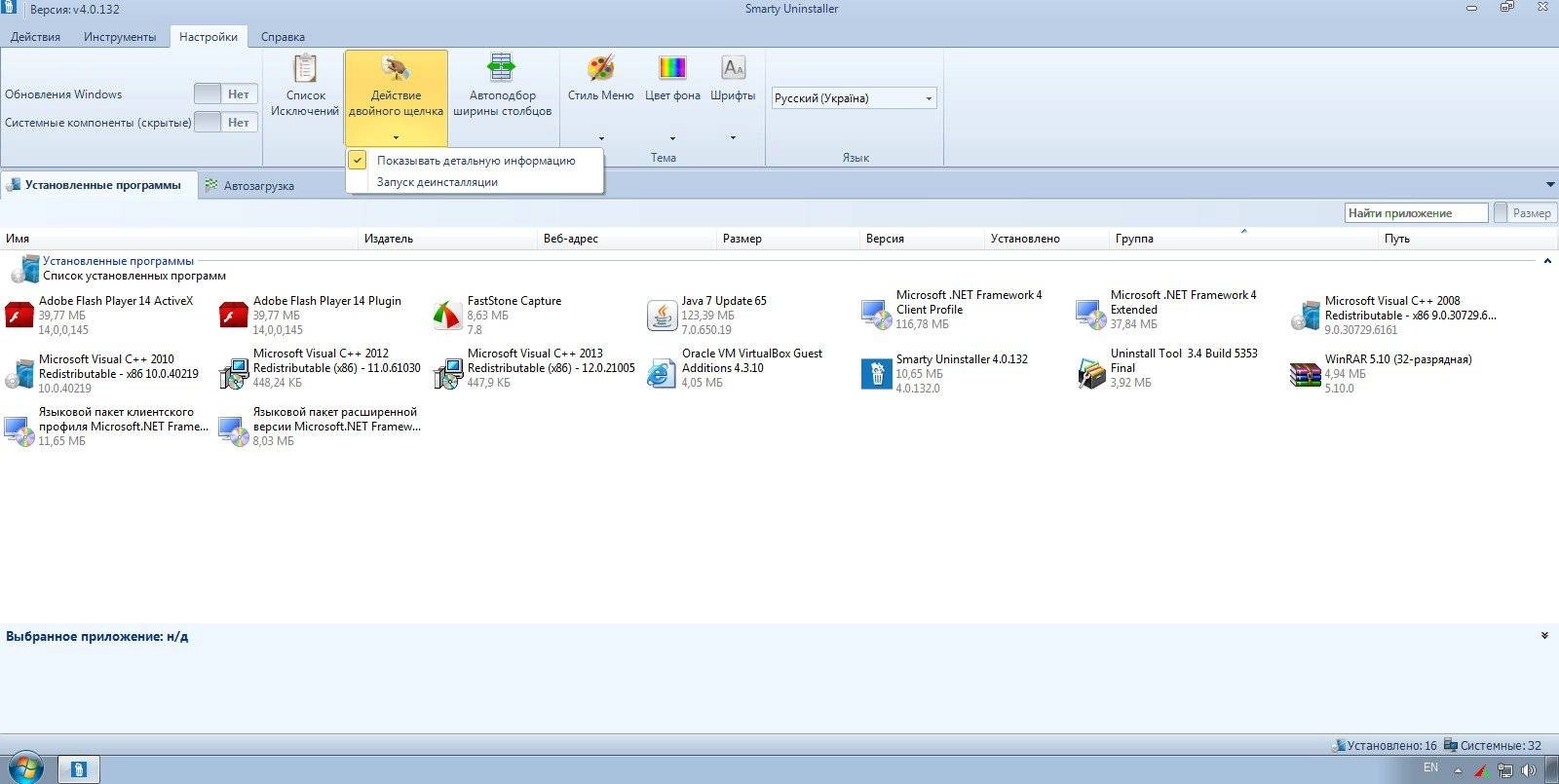Click the installed programs group icon

25,269
